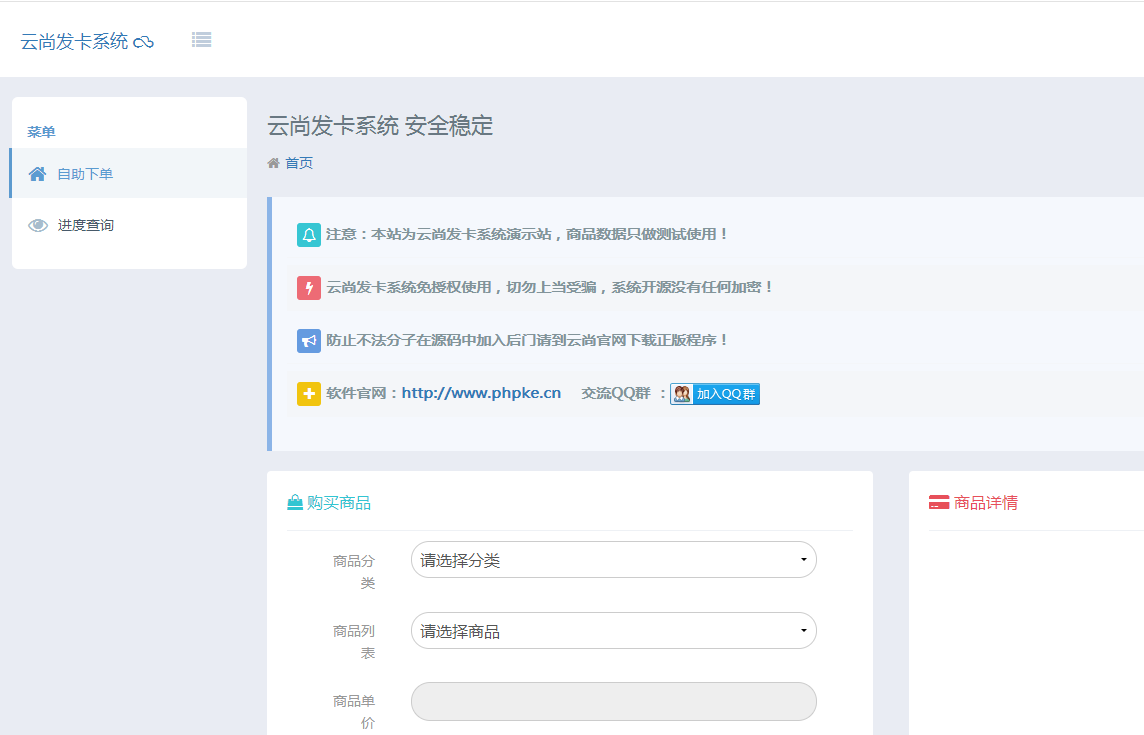Click the teal bell notice icon
The height and width of the screenshot is (735, 1144).
point(309,235)
